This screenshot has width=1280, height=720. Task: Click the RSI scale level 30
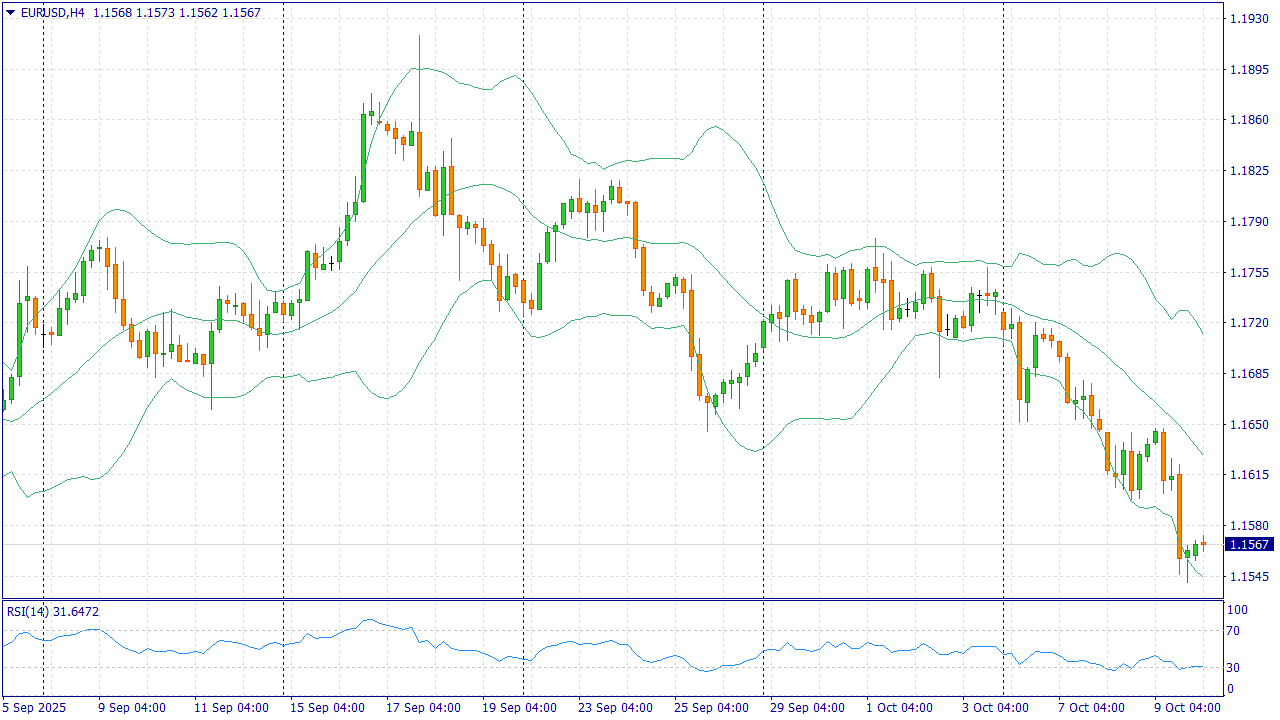tap(1233, 668)
